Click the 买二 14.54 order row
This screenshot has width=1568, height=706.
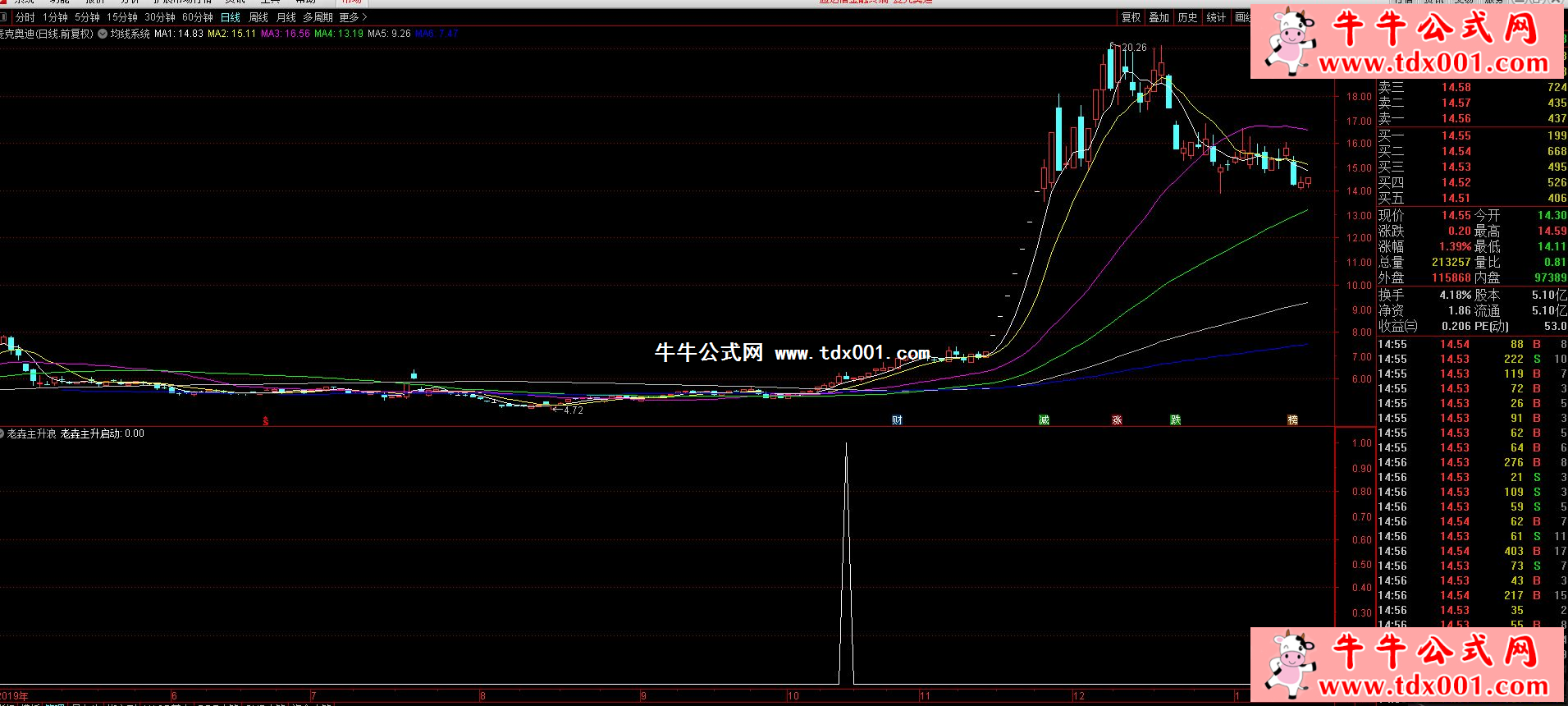[x=1472, y=151]
